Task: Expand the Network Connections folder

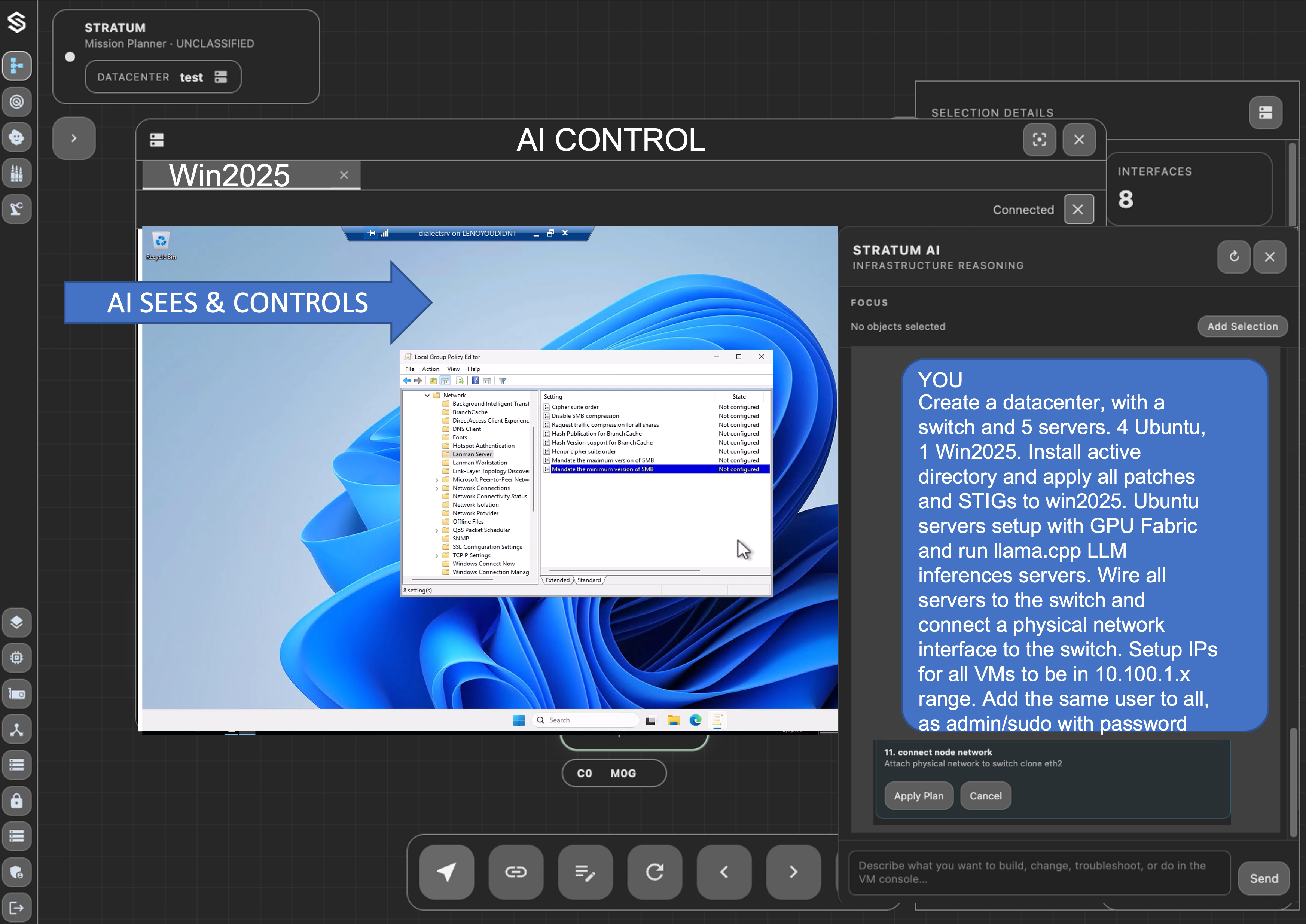Action: point(437,488)
